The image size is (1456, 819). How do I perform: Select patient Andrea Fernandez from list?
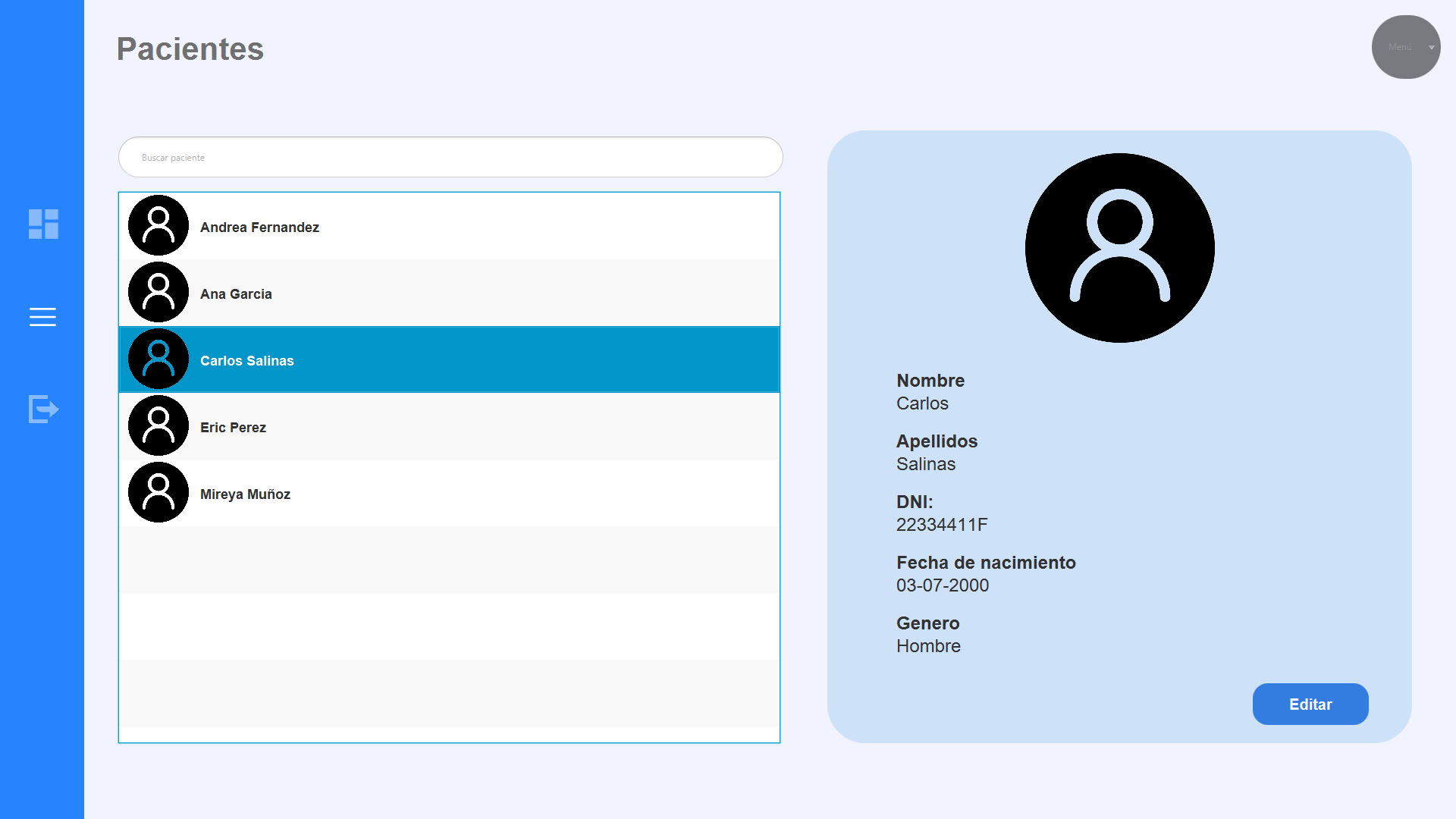point(259,227)
